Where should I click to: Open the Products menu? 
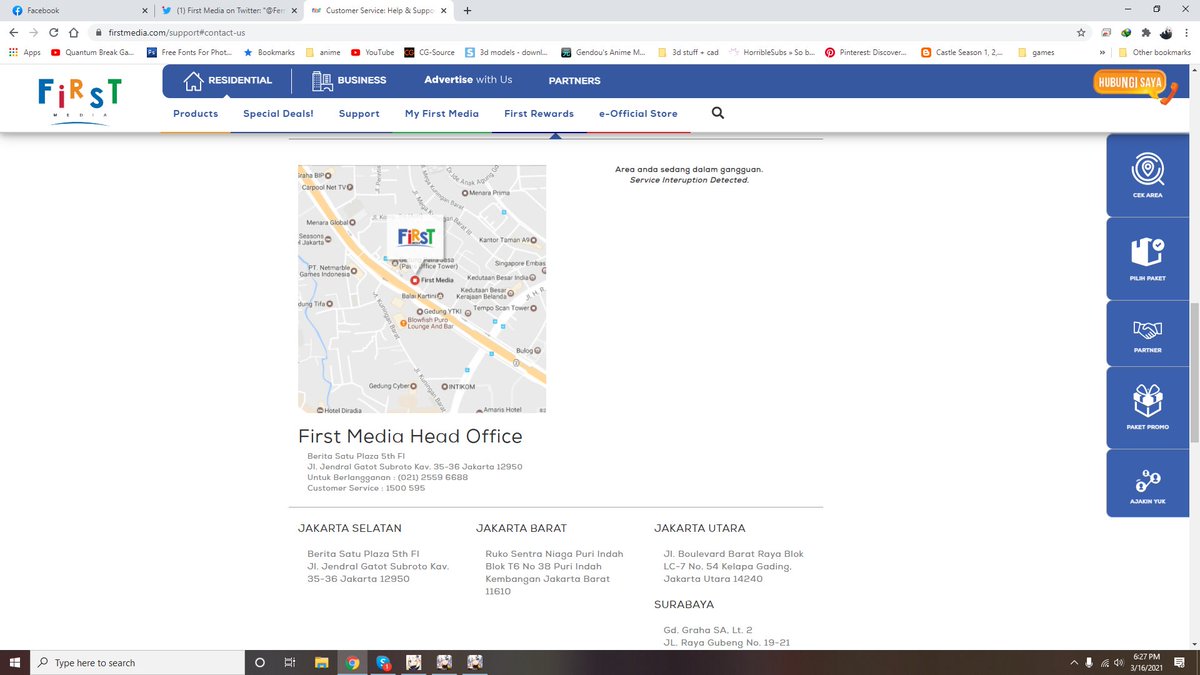(195, 113)
